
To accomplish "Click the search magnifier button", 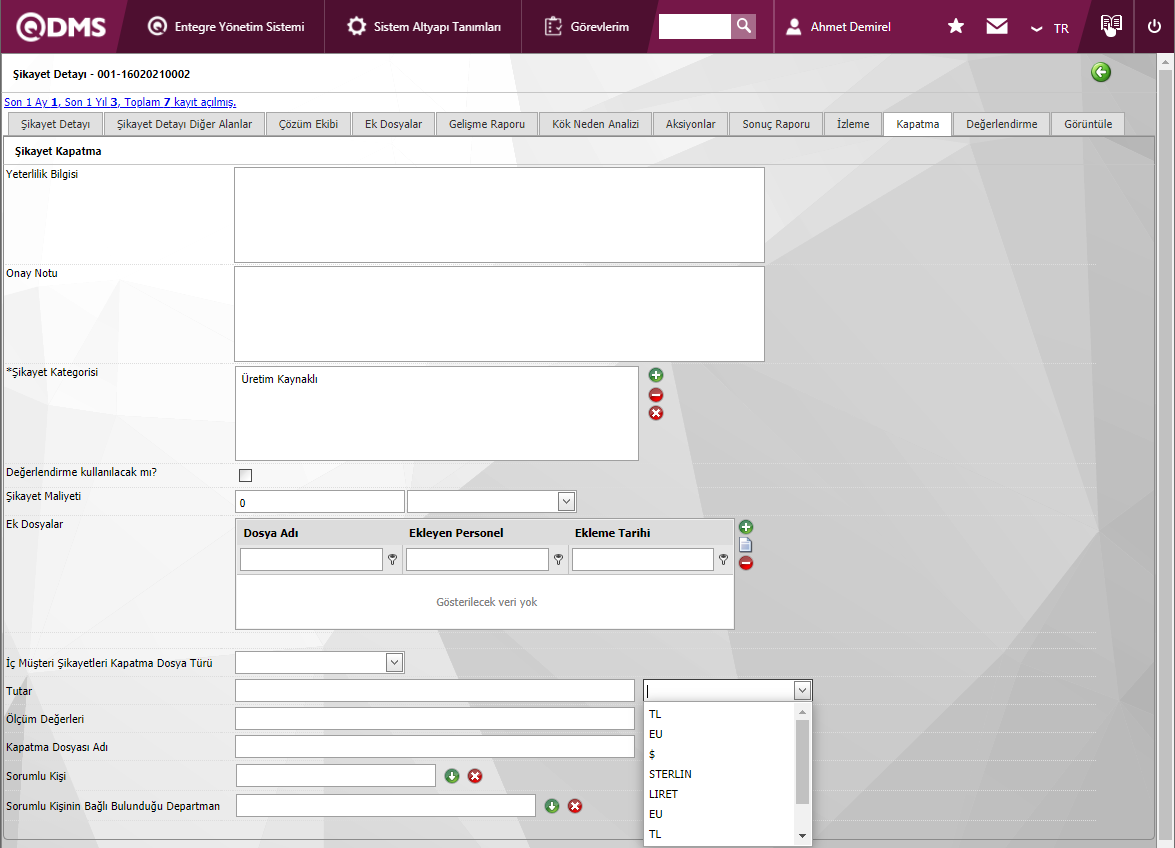I will 743,26.
